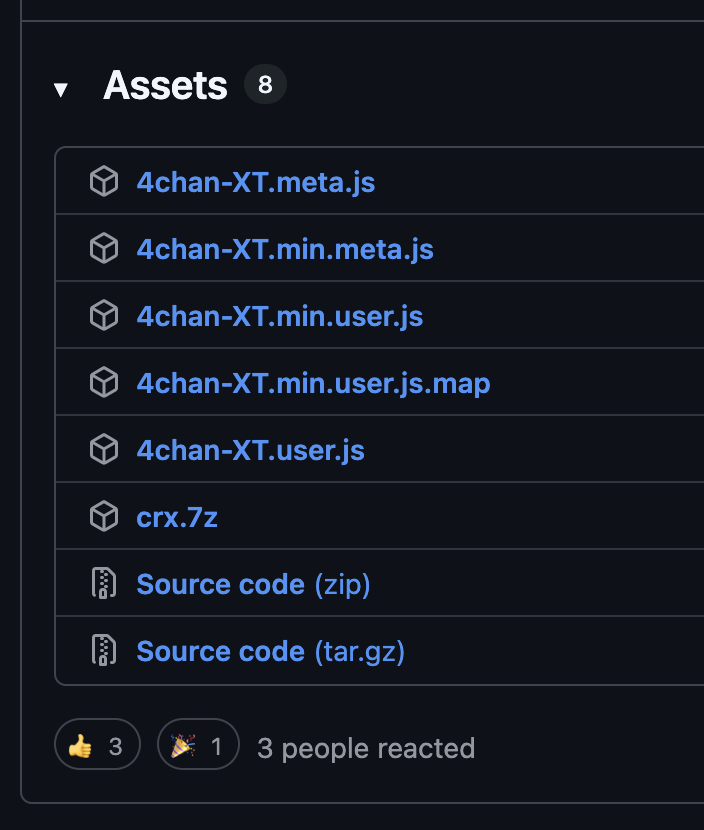Download crx.7z archive
Viewport: 704px width, 830px height.
[177, 517]
